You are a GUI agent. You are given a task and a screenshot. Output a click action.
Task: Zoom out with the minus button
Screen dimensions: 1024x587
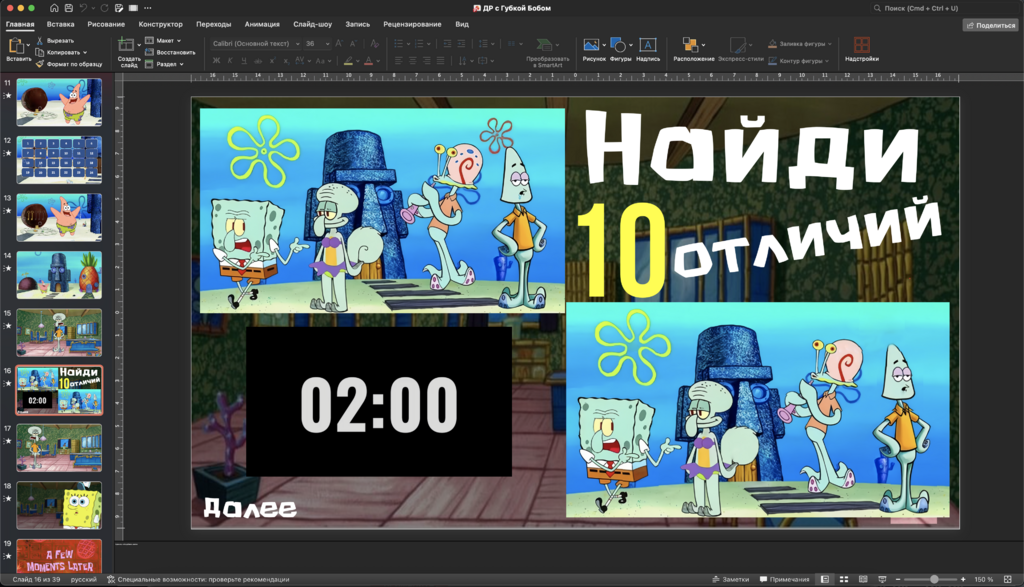click(898, 579)
